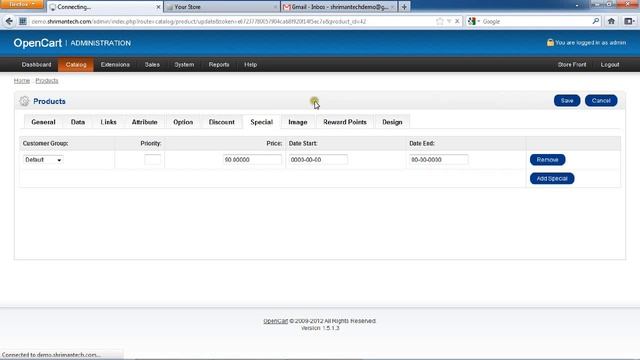
Task: Open the Help menu
Action: pos(250,64)
